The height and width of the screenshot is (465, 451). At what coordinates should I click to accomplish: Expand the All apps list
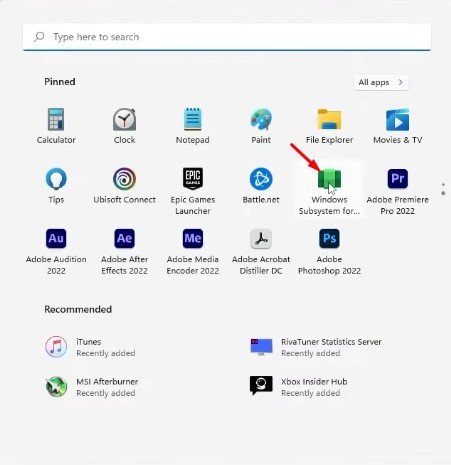[x=381, y=82]
